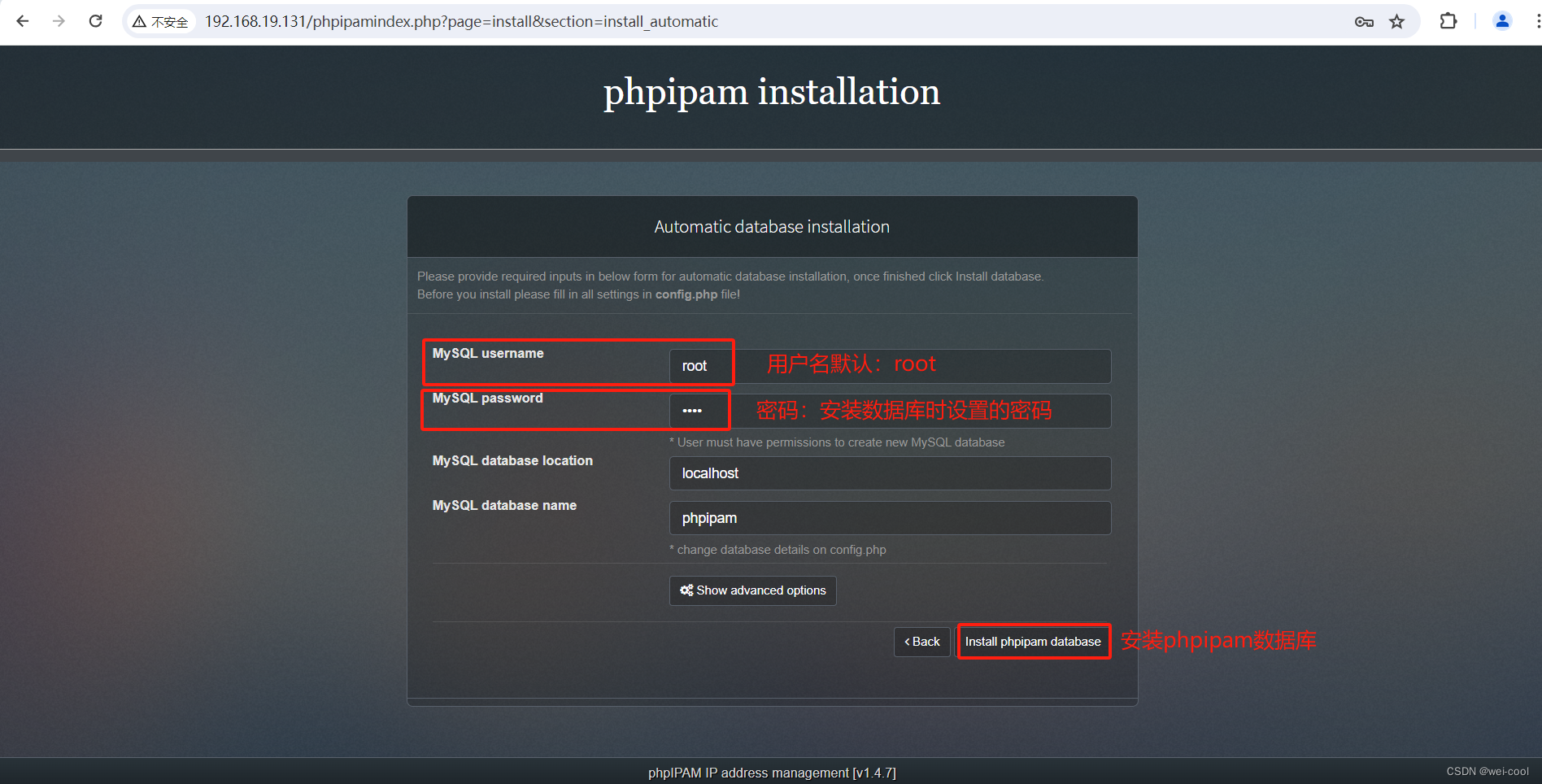Select 'MySQL password' label text

(x=487, y=398)
